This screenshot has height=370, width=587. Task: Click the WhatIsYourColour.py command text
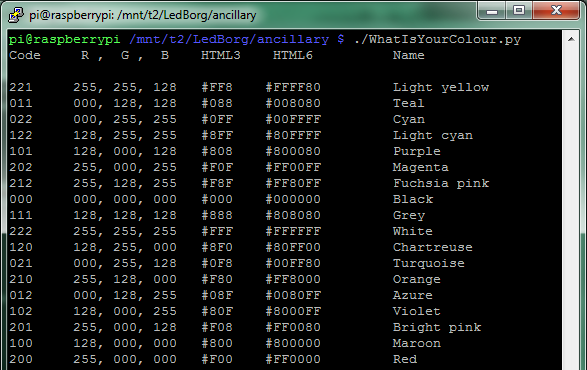point(437,40)
